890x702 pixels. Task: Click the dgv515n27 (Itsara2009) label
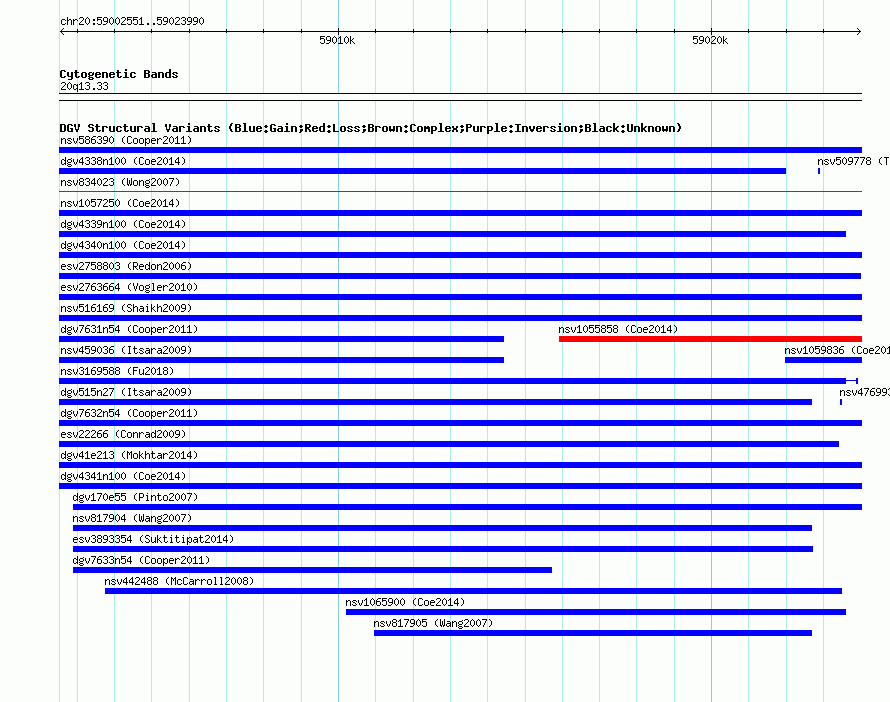click(x=126, y=392)
